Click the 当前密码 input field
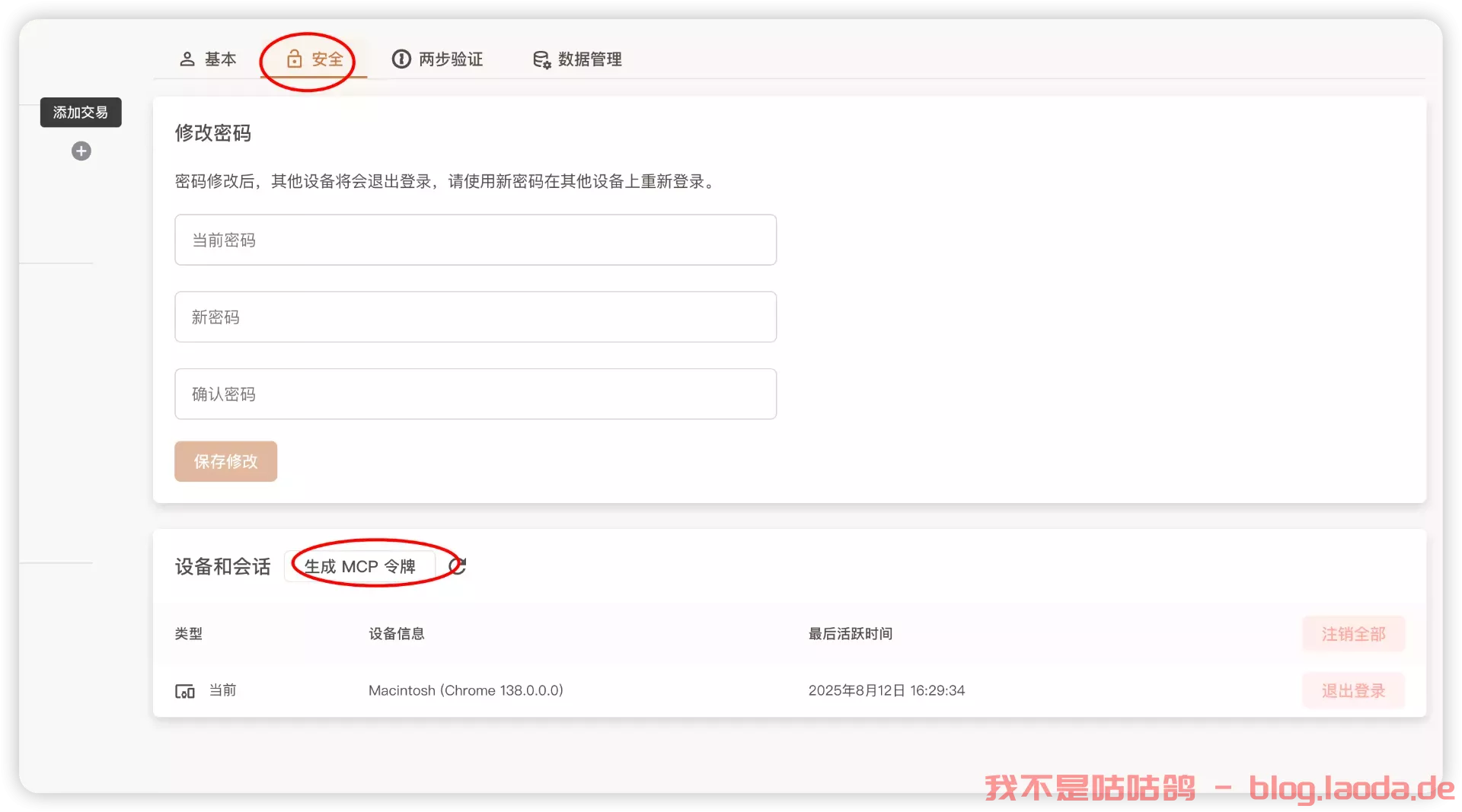The height and width of the screenshot is (812, 1462). pos(475,240)
